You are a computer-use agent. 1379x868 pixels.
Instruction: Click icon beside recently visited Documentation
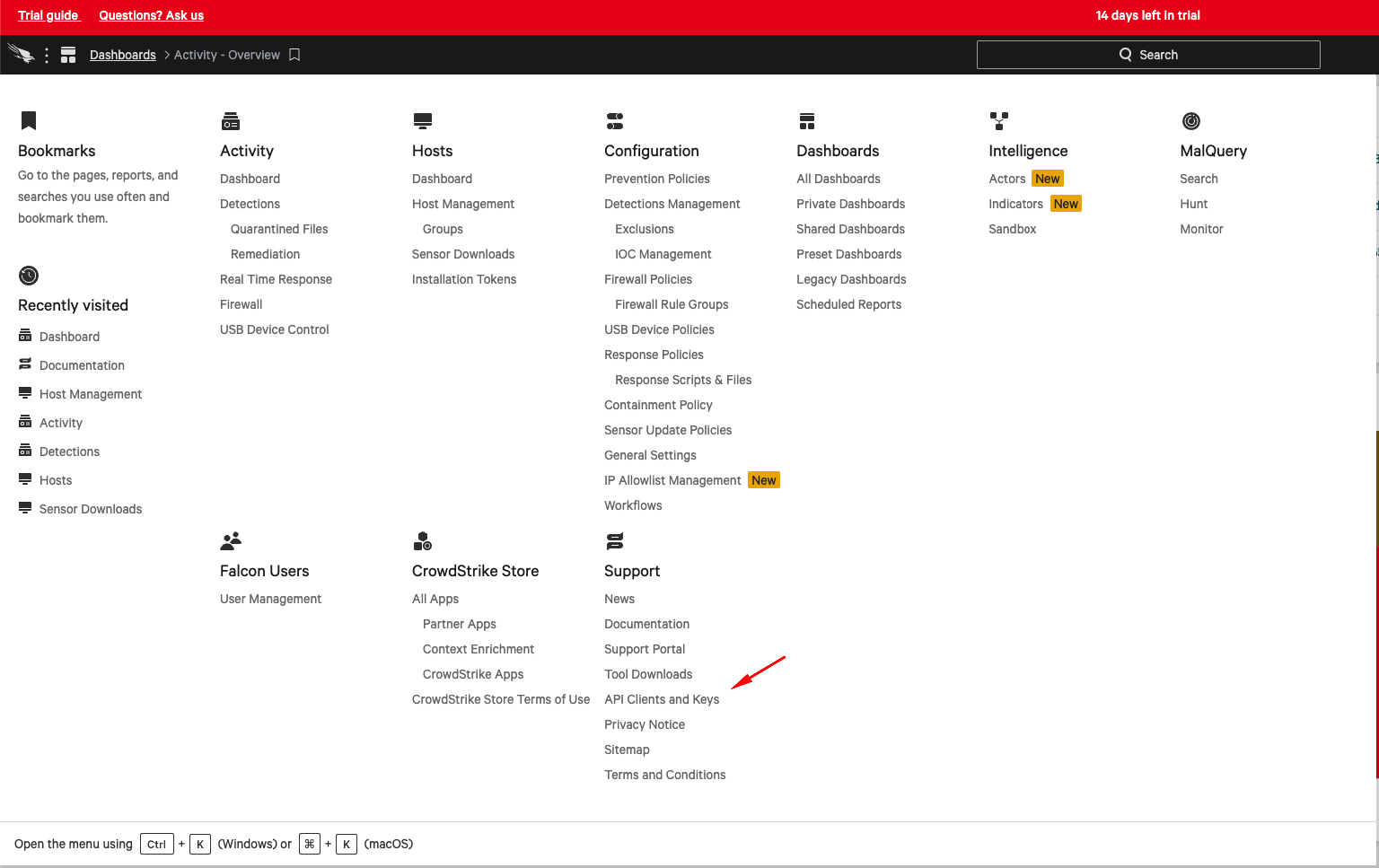tap(25, 364)
